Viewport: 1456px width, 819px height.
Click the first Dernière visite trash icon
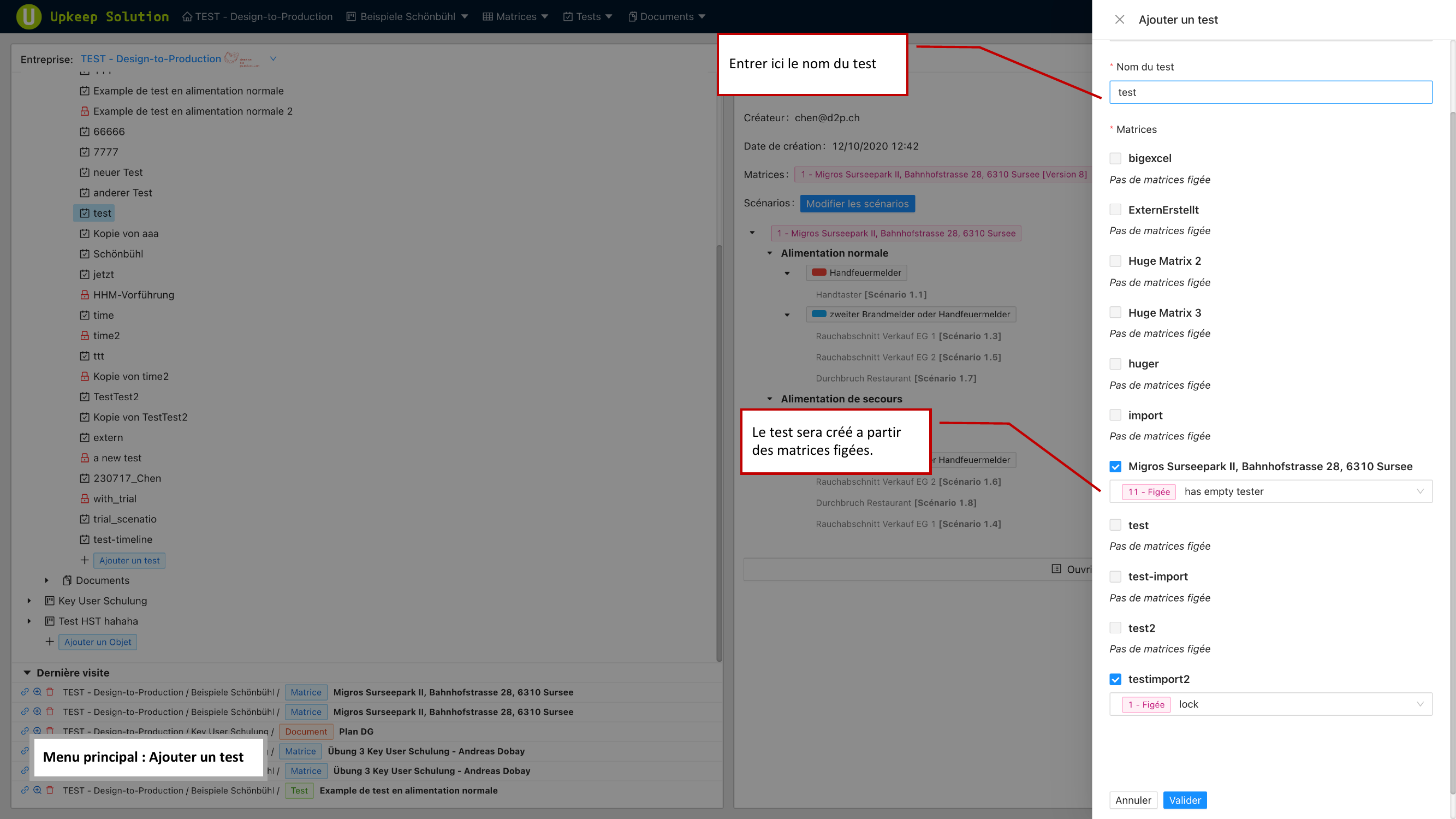50,692
